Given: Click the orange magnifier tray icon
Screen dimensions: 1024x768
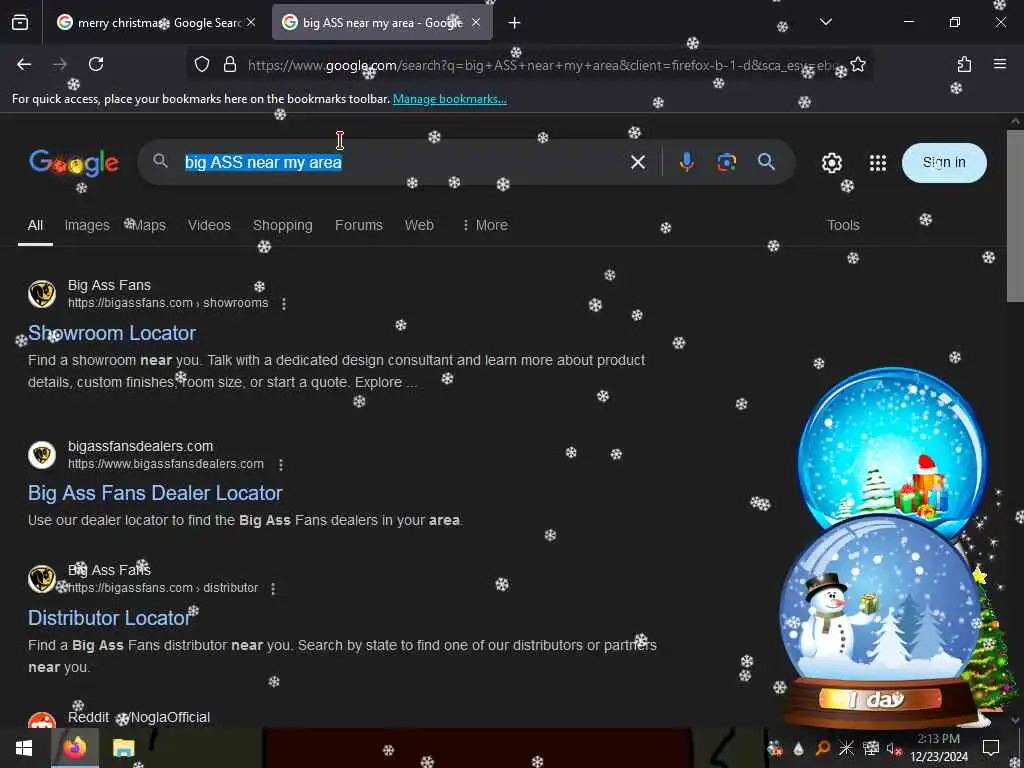Looking at the screenshot, I should point(823,748).
